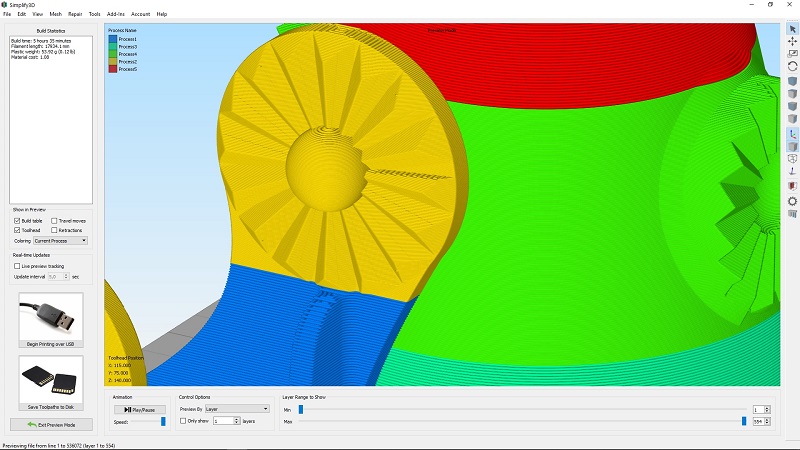Click the Only show layers count spinner arrows
Viewport: 800px width, 450px height.
tap(236, 421)
